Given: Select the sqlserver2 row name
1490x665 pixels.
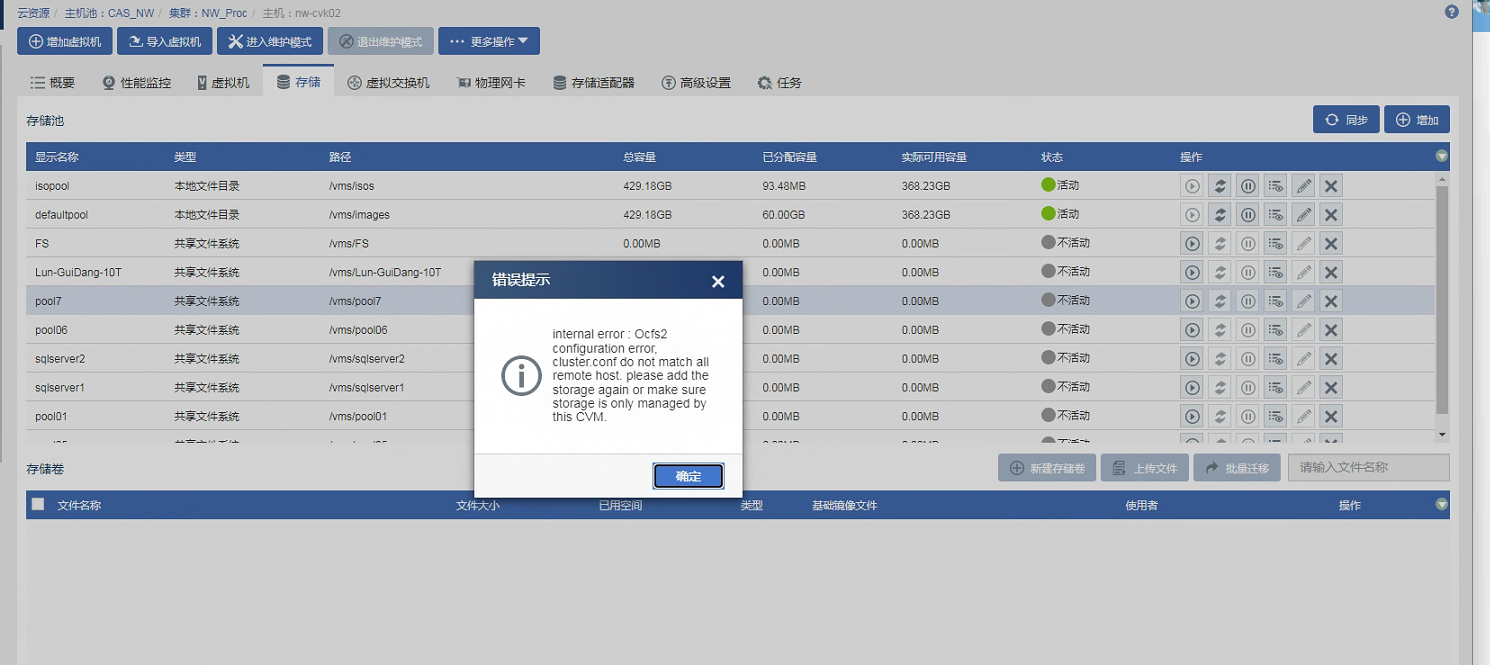Looking at the screenshot, I should click(60, 358).
